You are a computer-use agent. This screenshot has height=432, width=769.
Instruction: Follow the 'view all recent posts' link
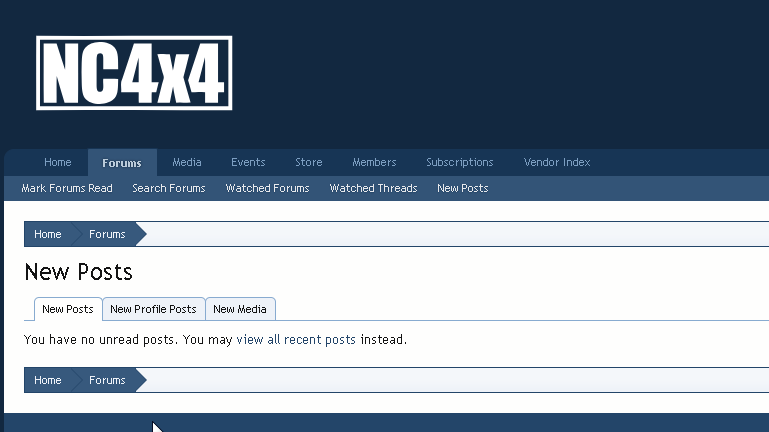296,340
